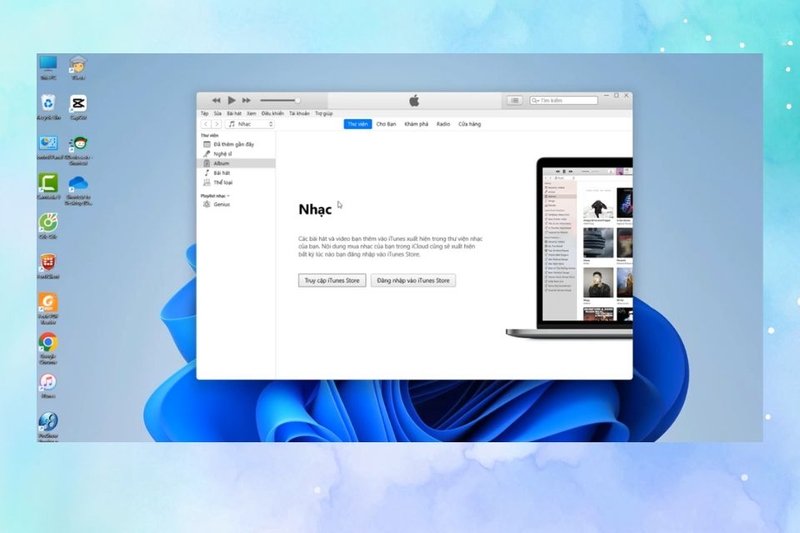This screenshot has width=800, height=533.
Task: Select Nghệ sĩ in the sidebar
Action: point(236,154)
